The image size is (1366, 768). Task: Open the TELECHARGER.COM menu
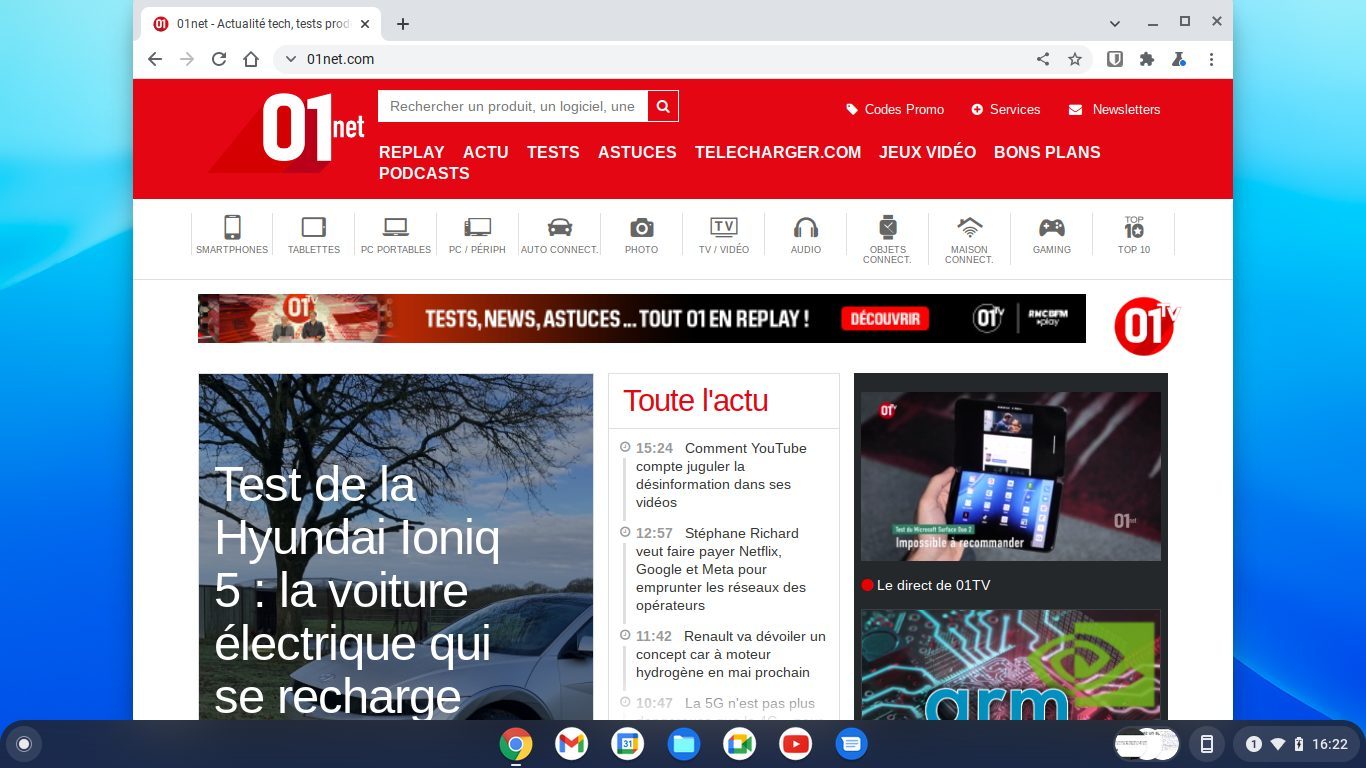pyautogui.click(x=778, y=152)
